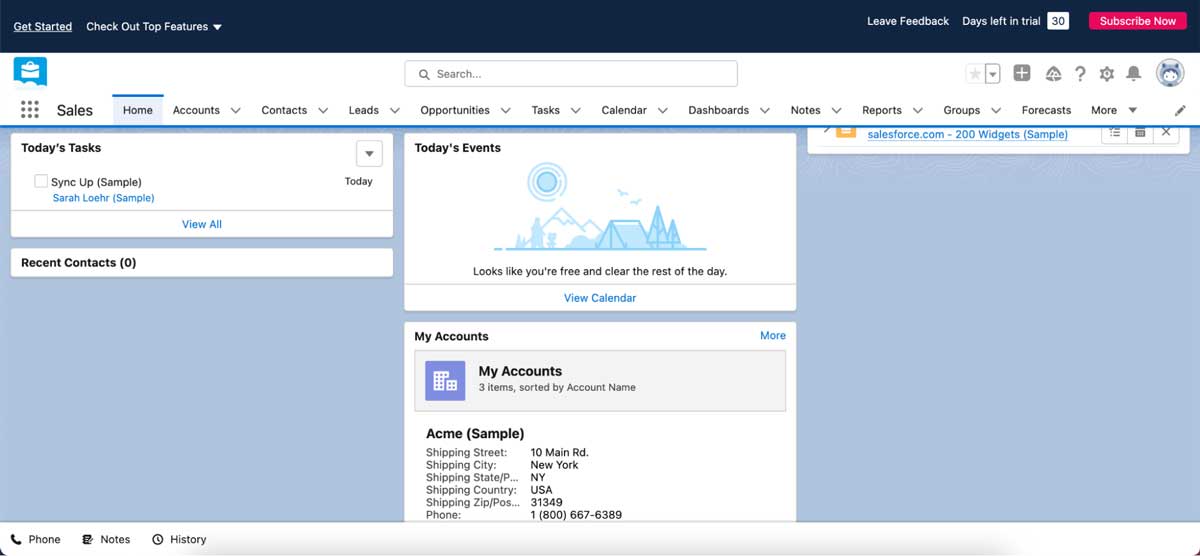
Task: Open Today's Tasks filter dropdown
Action: pyautogui.click(x=369, y=153)
